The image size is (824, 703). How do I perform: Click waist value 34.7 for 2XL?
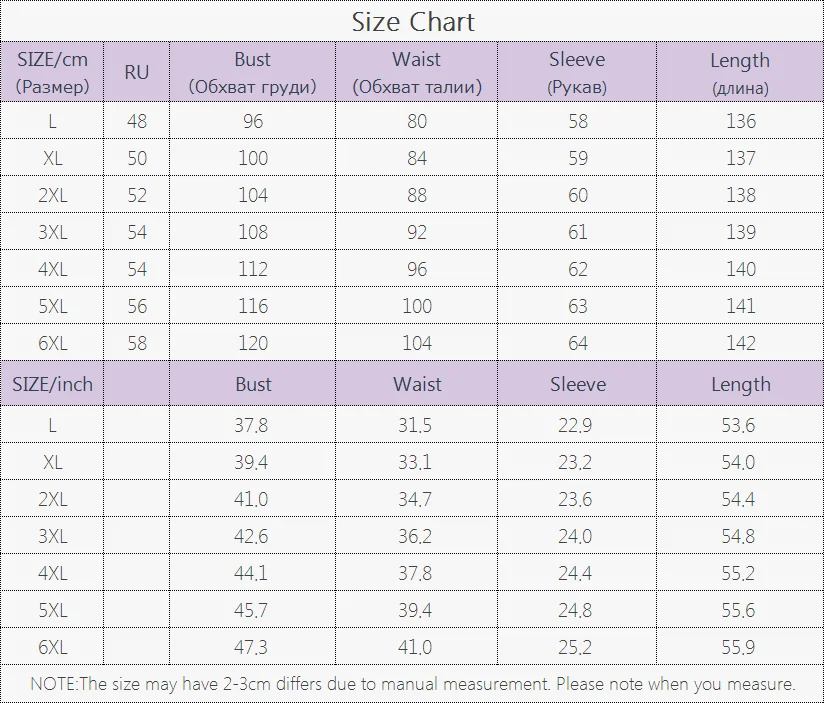click(x=415, y=499)
